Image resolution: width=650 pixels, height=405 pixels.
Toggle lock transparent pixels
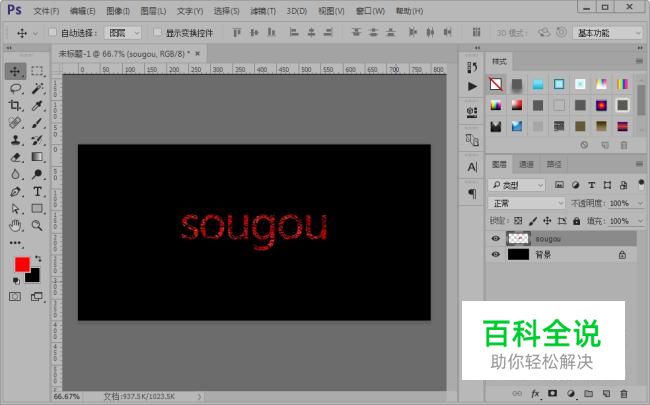518,221
